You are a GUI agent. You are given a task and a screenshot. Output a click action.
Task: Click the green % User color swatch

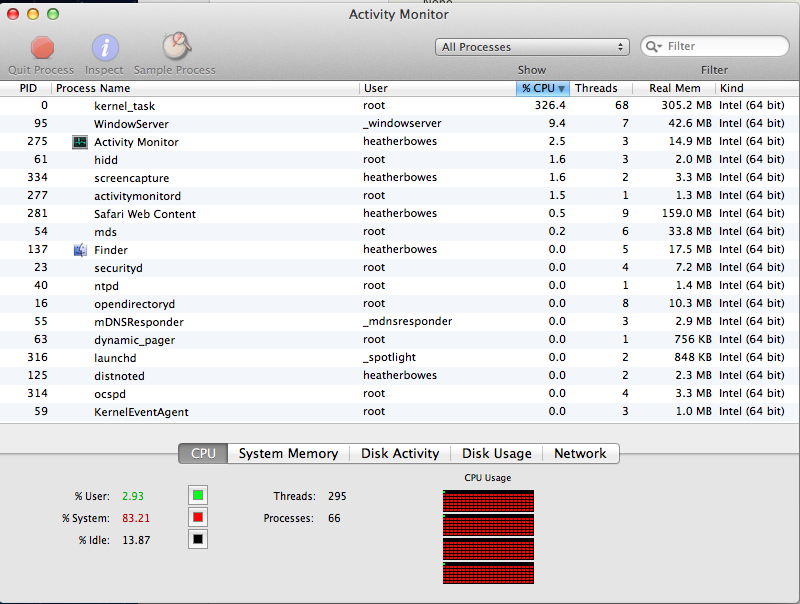[x=198, y=495]
